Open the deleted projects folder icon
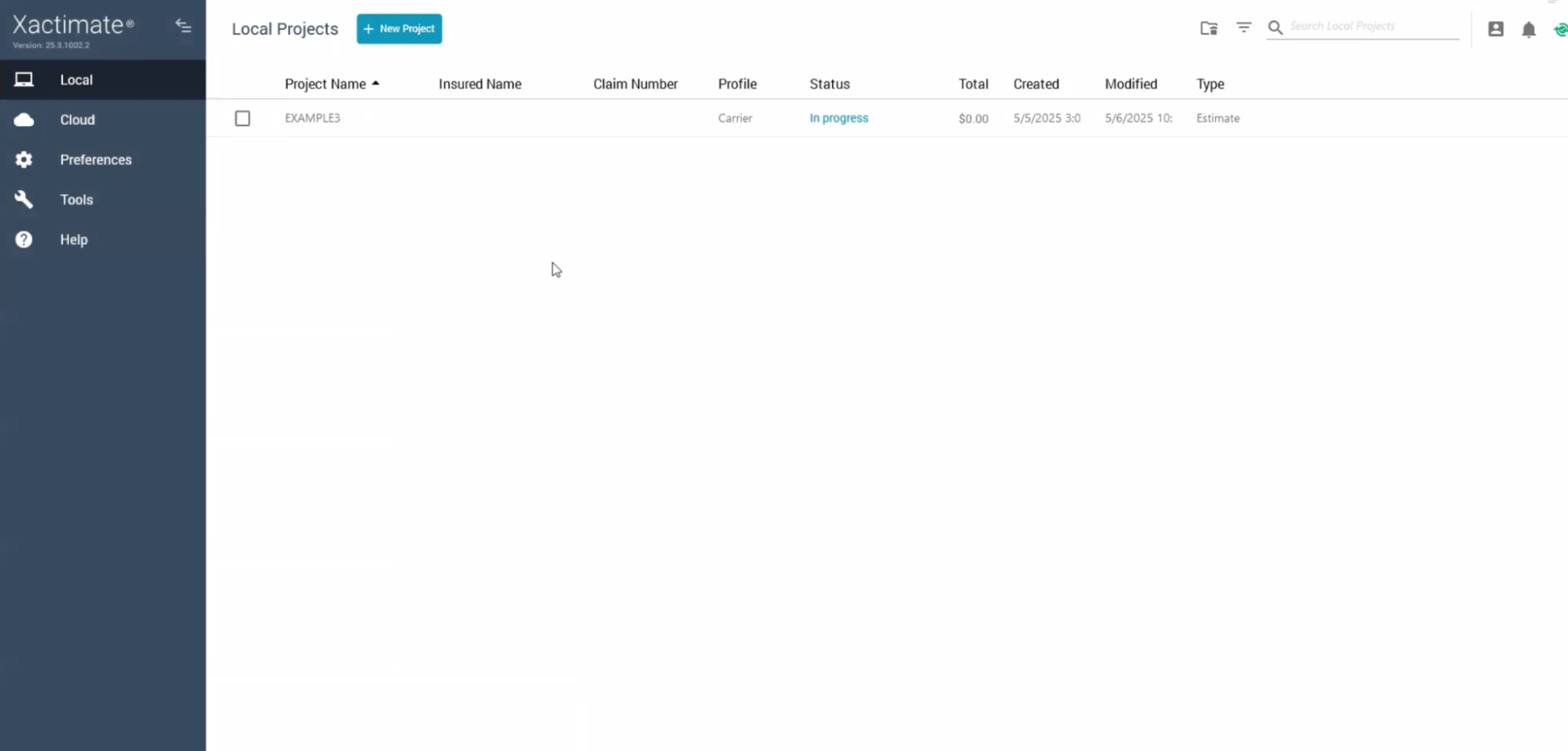The width and height of the screenshot is (1568, 751). tap(1209, 27)
